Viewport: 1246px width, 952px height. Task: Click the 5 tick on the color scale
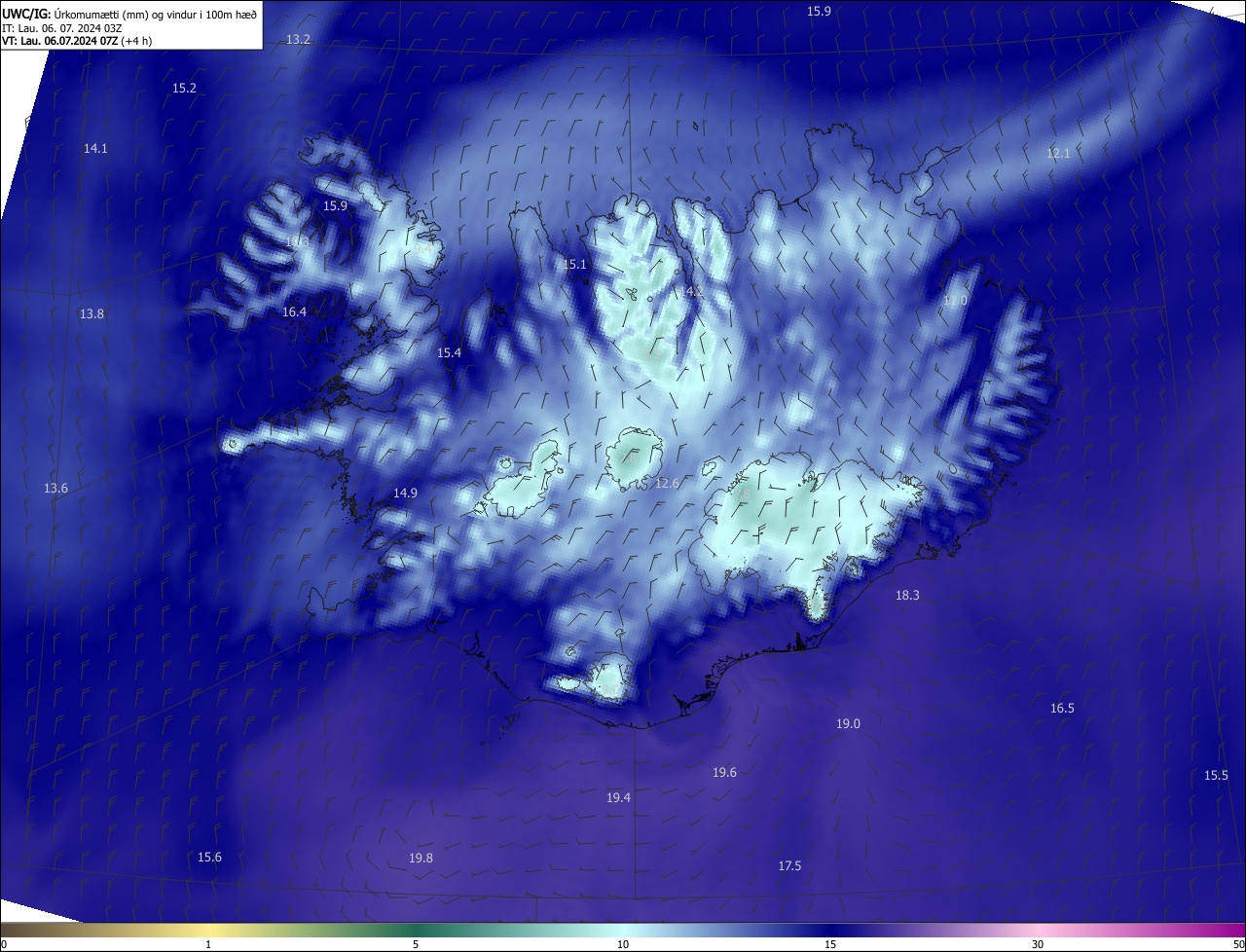click(x=416, y=945)
